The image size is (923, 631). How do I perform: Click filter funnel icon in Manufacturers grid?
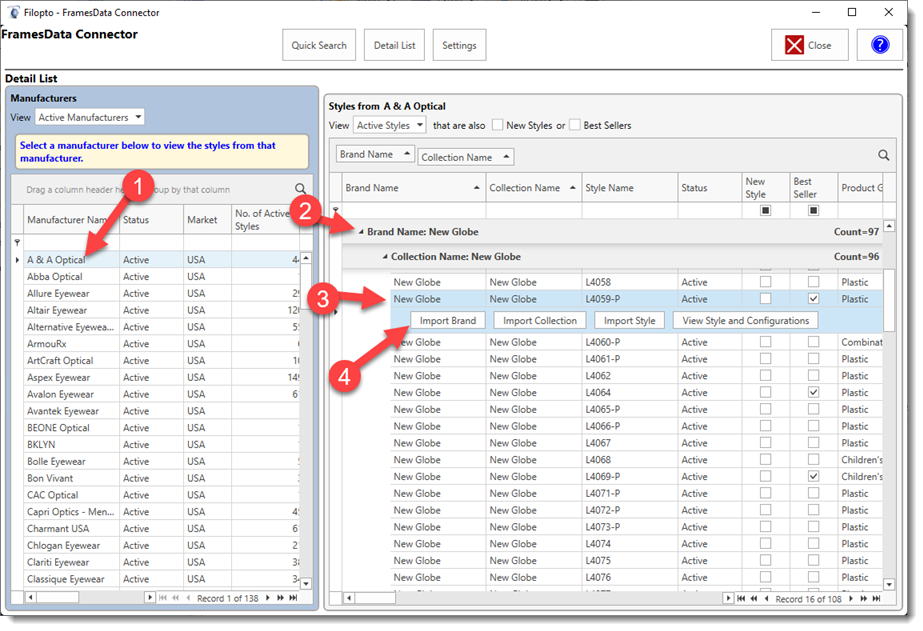[x=17, y=243]
